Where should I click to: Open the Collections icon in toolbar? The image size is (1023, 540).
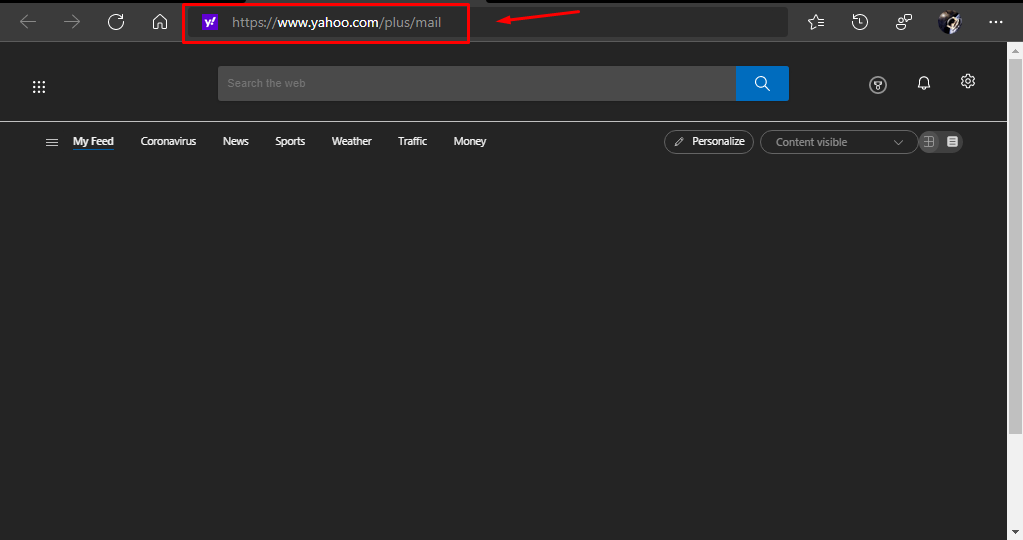coord(904,22)
